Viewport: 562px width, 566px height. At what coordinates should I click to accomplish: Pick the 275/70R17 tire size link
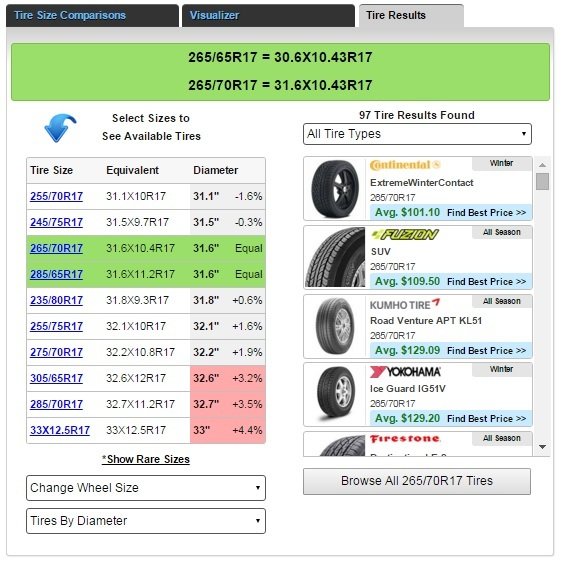[57, 352]
